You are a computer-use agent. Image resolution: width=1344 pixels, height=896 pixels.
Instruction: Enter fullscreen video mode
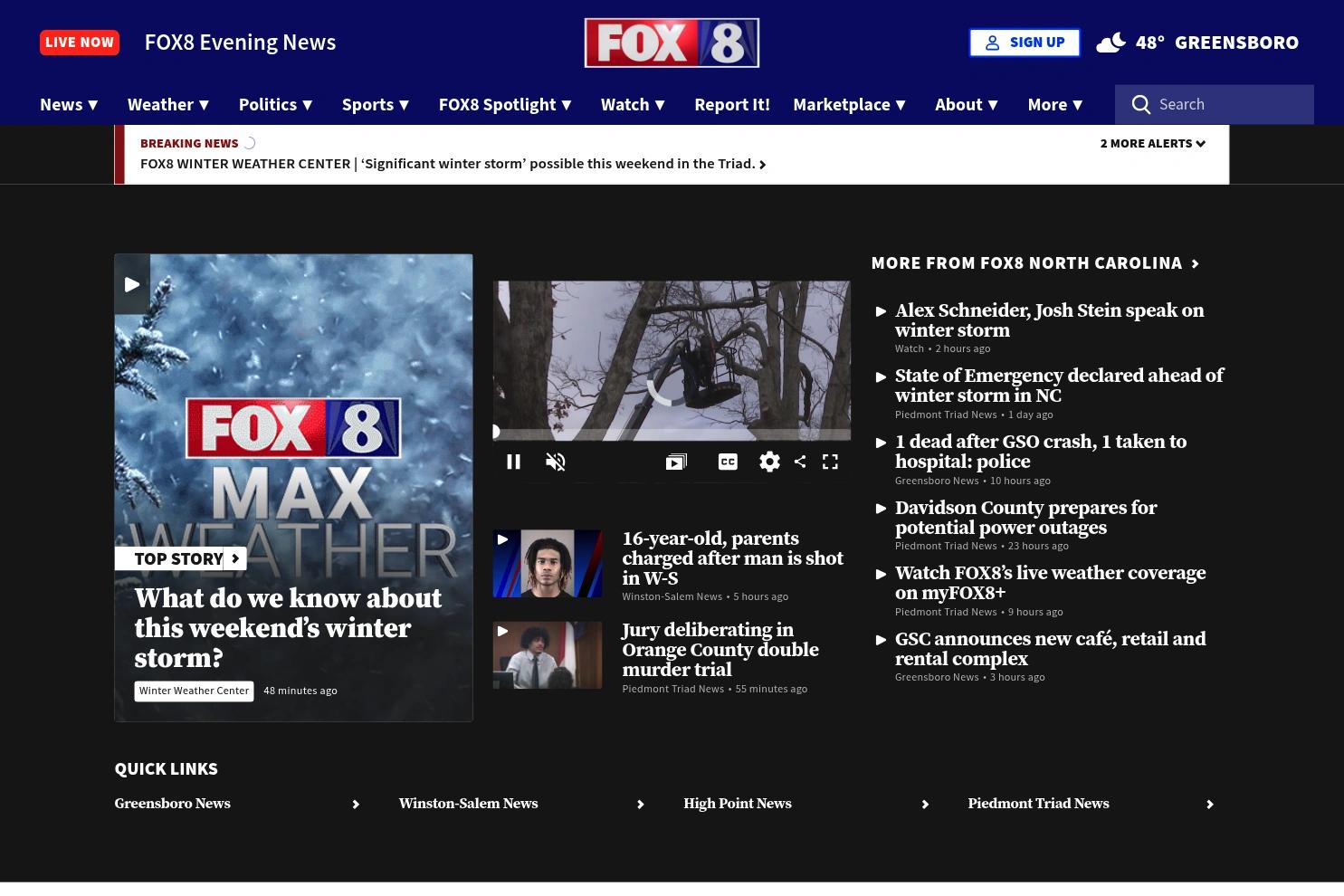tap(830, 462)
